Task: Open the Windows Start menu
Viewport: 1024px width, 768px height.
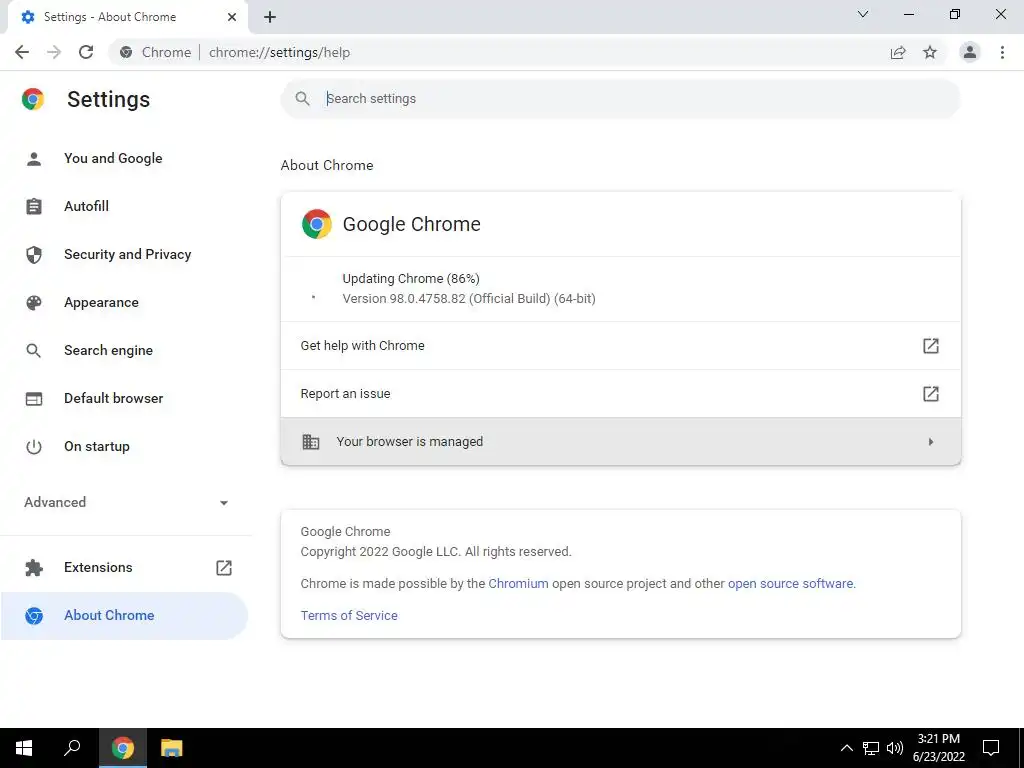Action: (24, 748)
